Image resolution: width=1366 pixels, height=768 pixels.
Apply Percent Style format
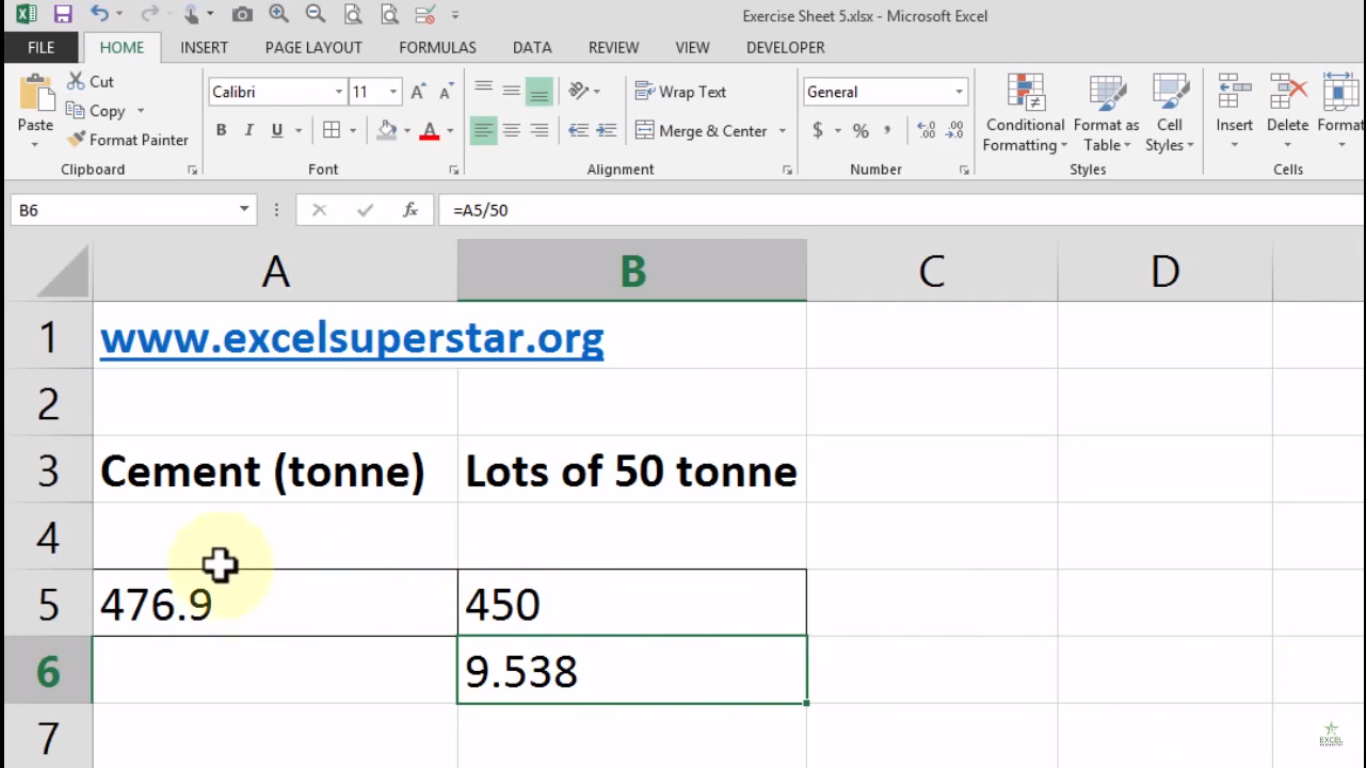pyautogui.click(x=861, y=131)
